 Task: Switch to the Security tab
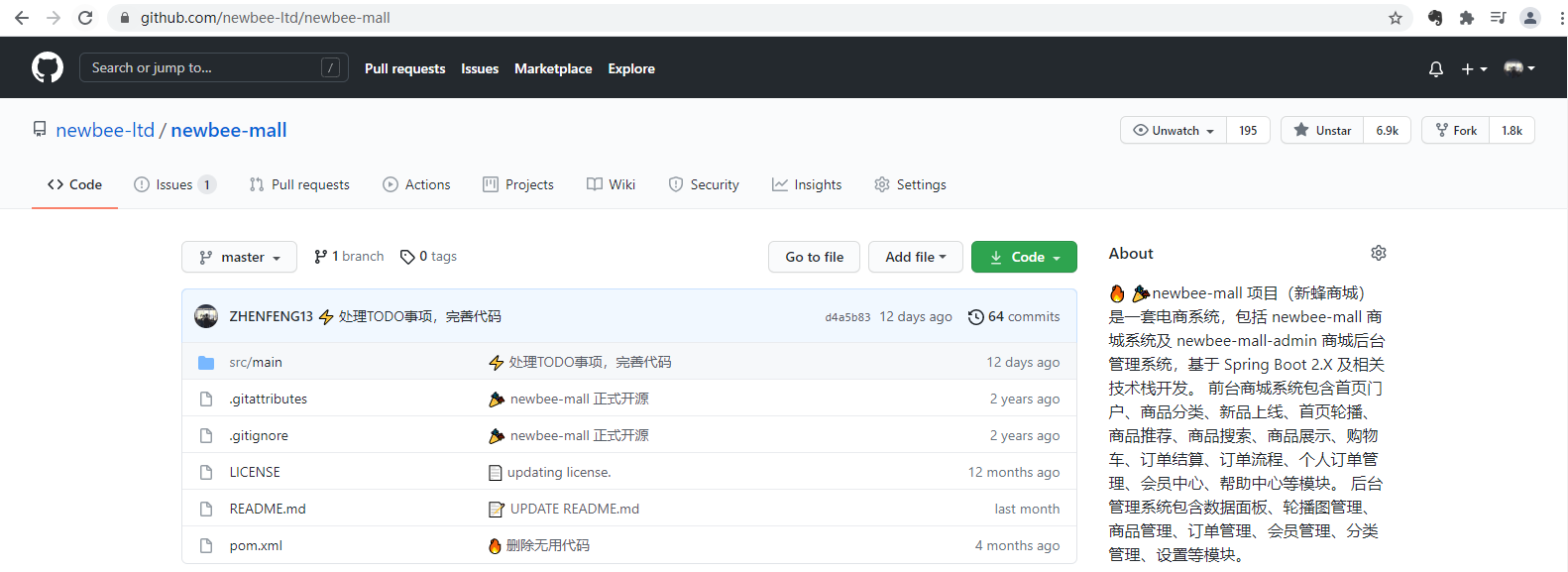pyautogui.click(x=704, y=184)
